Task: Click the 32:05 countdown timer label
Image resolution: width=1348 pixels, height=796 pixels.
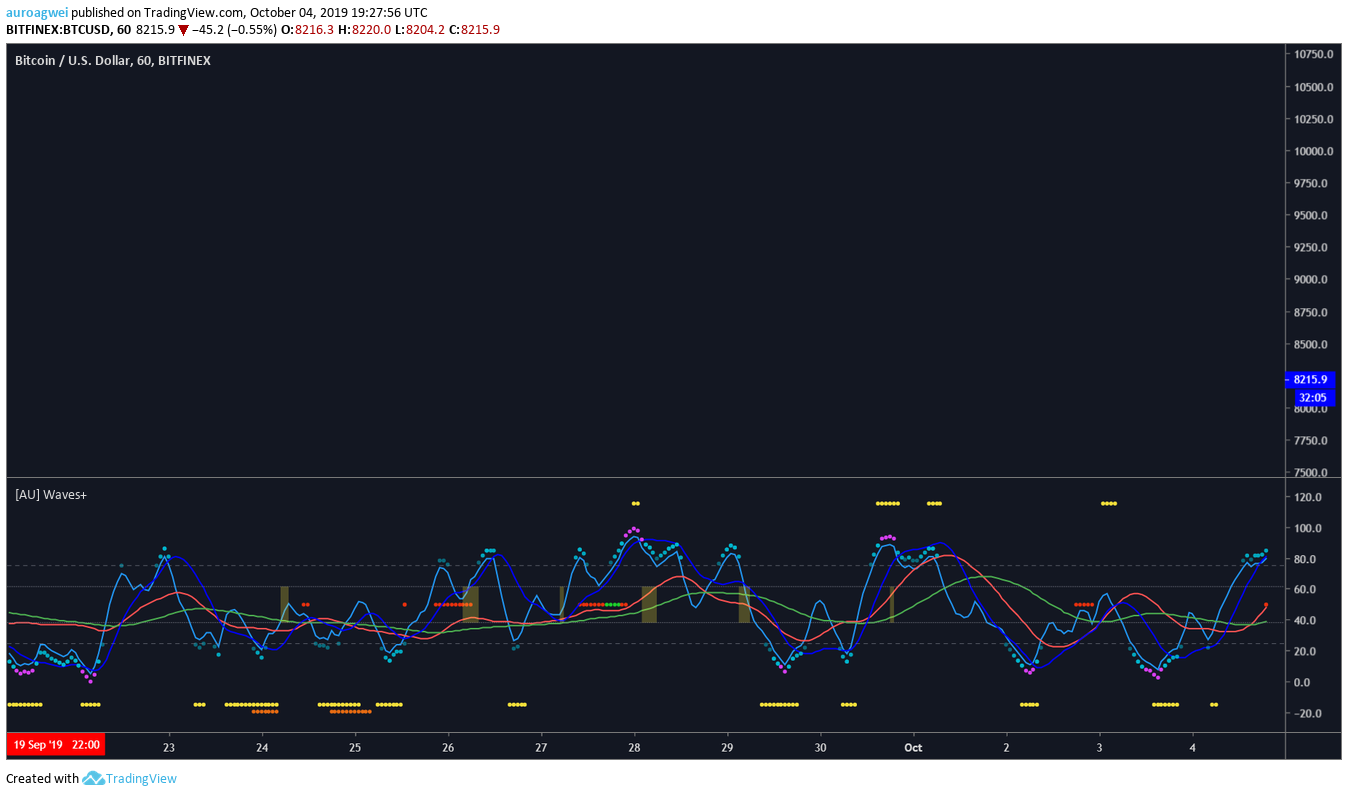Action: pos(1312,397)
